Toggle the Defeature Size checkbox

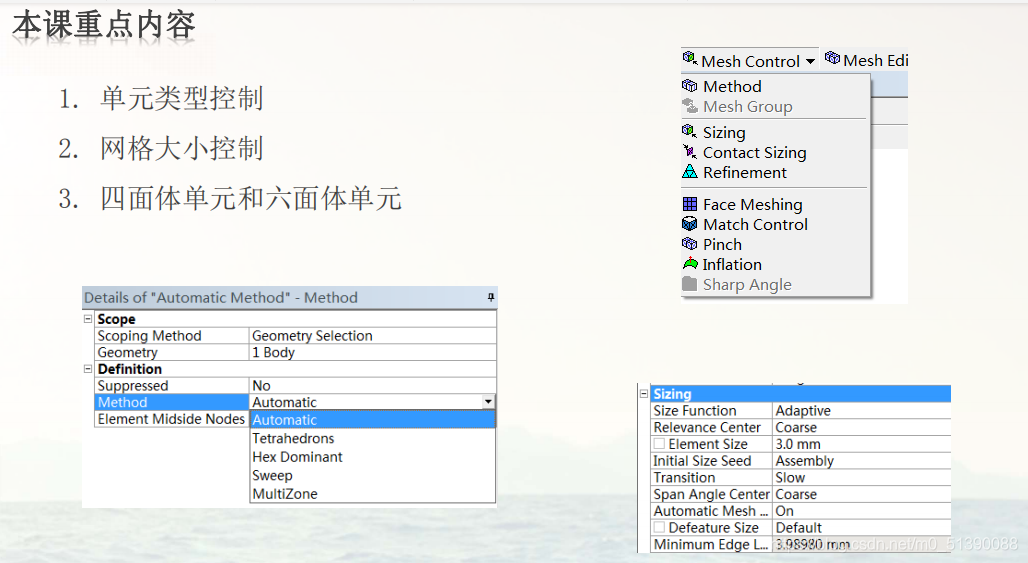click(659, 528)
